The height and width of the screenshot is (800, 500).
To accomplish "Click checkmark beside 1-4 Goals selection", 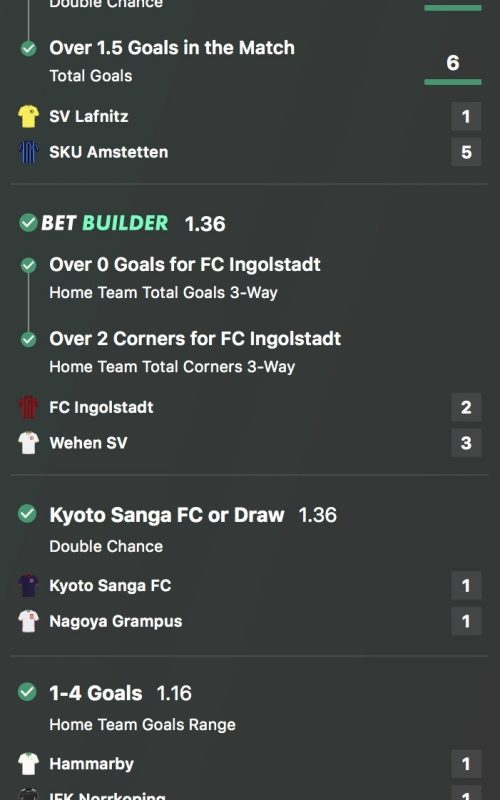I will [x=27, y=692].
